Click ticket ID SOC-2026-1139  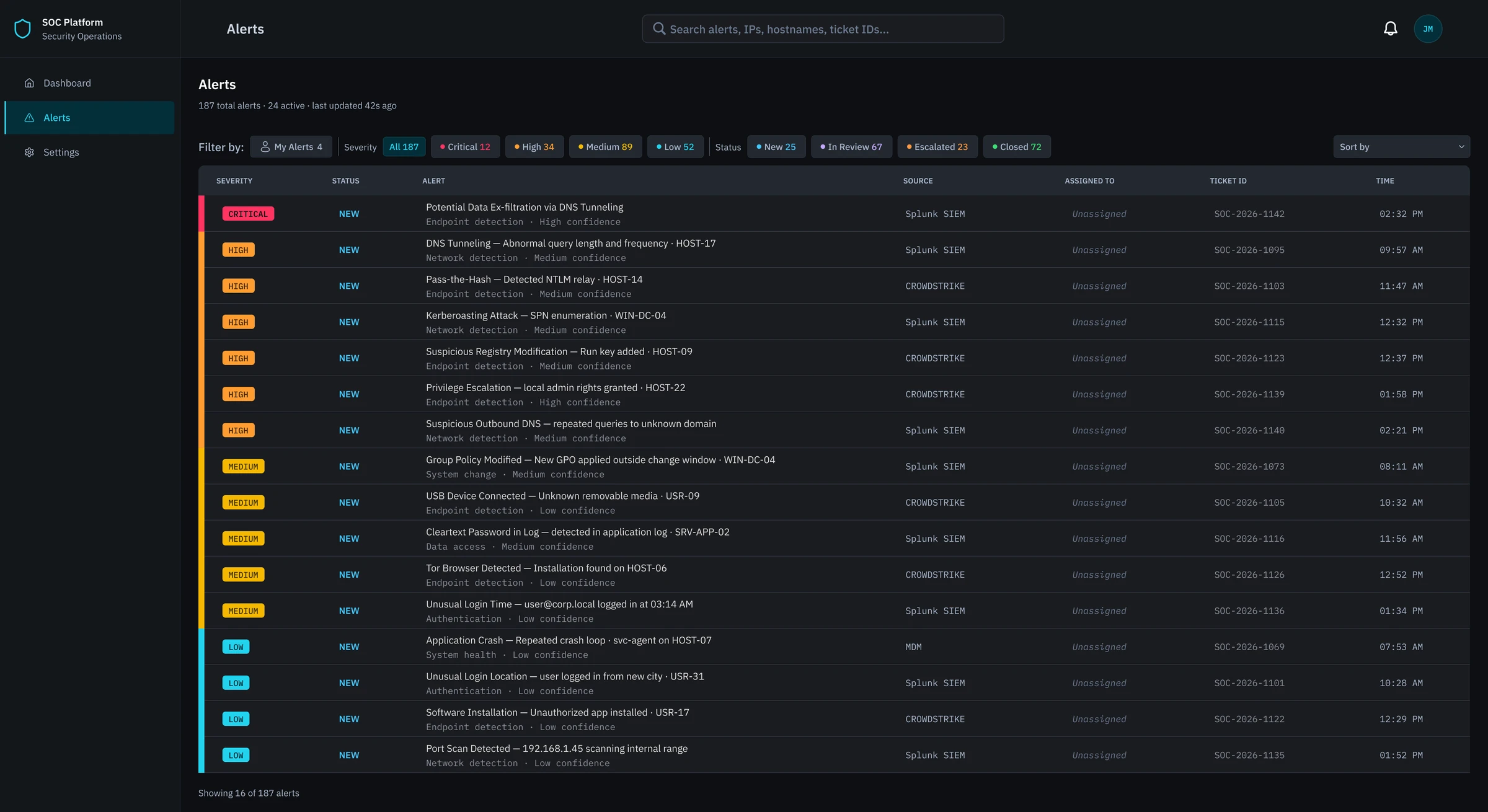pyautogui.click(x=1249, y=394)
